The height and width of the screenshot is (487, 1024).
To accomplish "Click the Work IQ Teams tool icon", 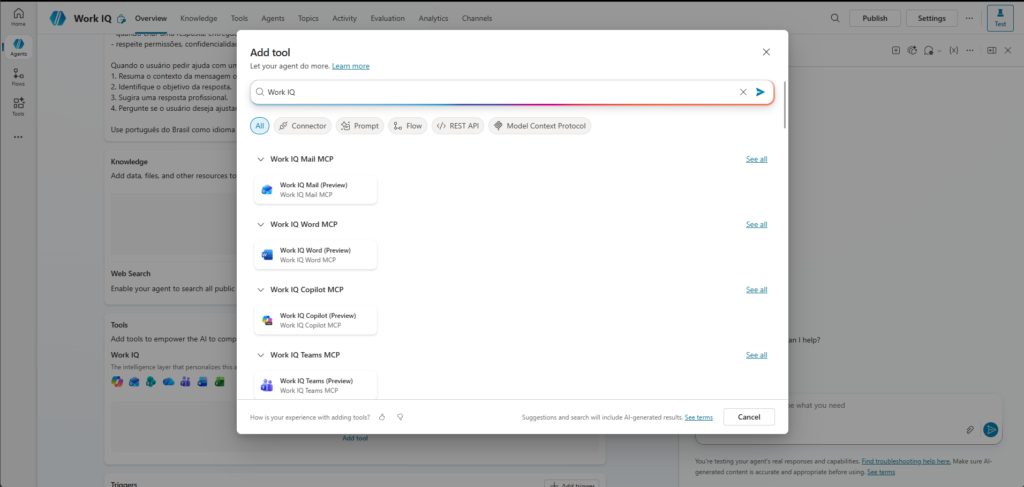I will tap(266, 385).
